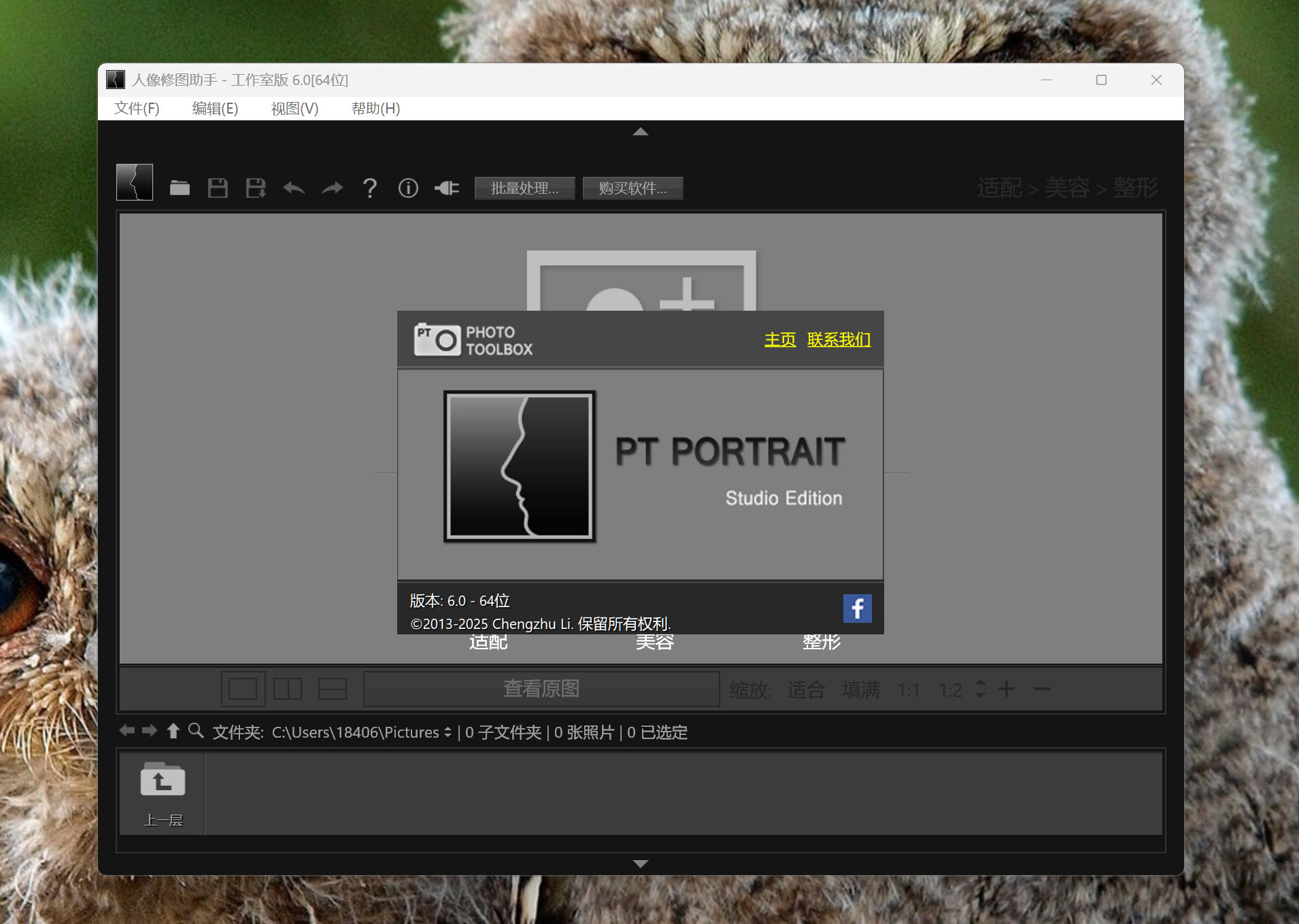Click the info circle icon

point(408,188)
